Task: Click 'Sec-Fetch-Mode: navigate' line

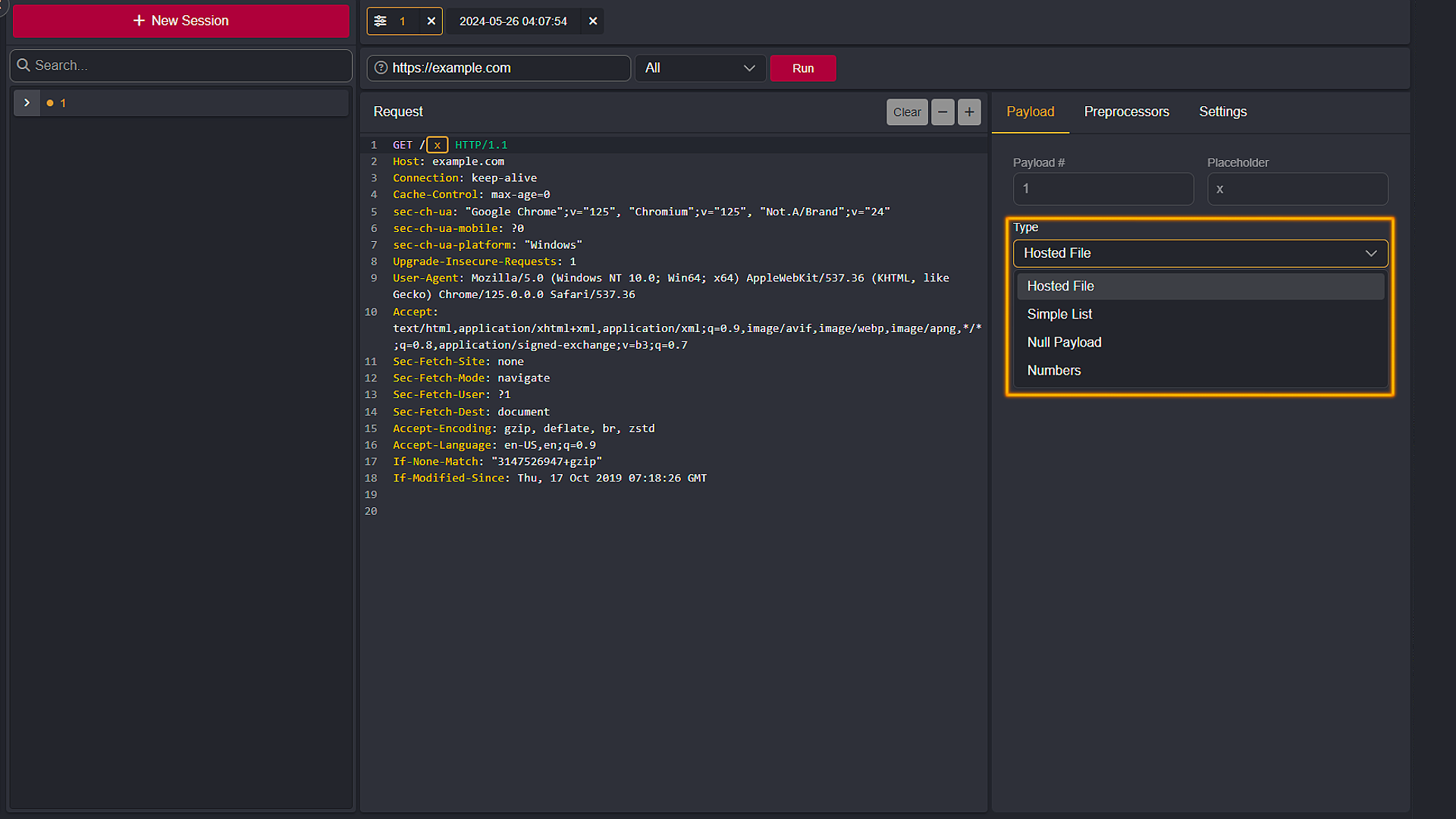Action: click(x=471, y=378)
